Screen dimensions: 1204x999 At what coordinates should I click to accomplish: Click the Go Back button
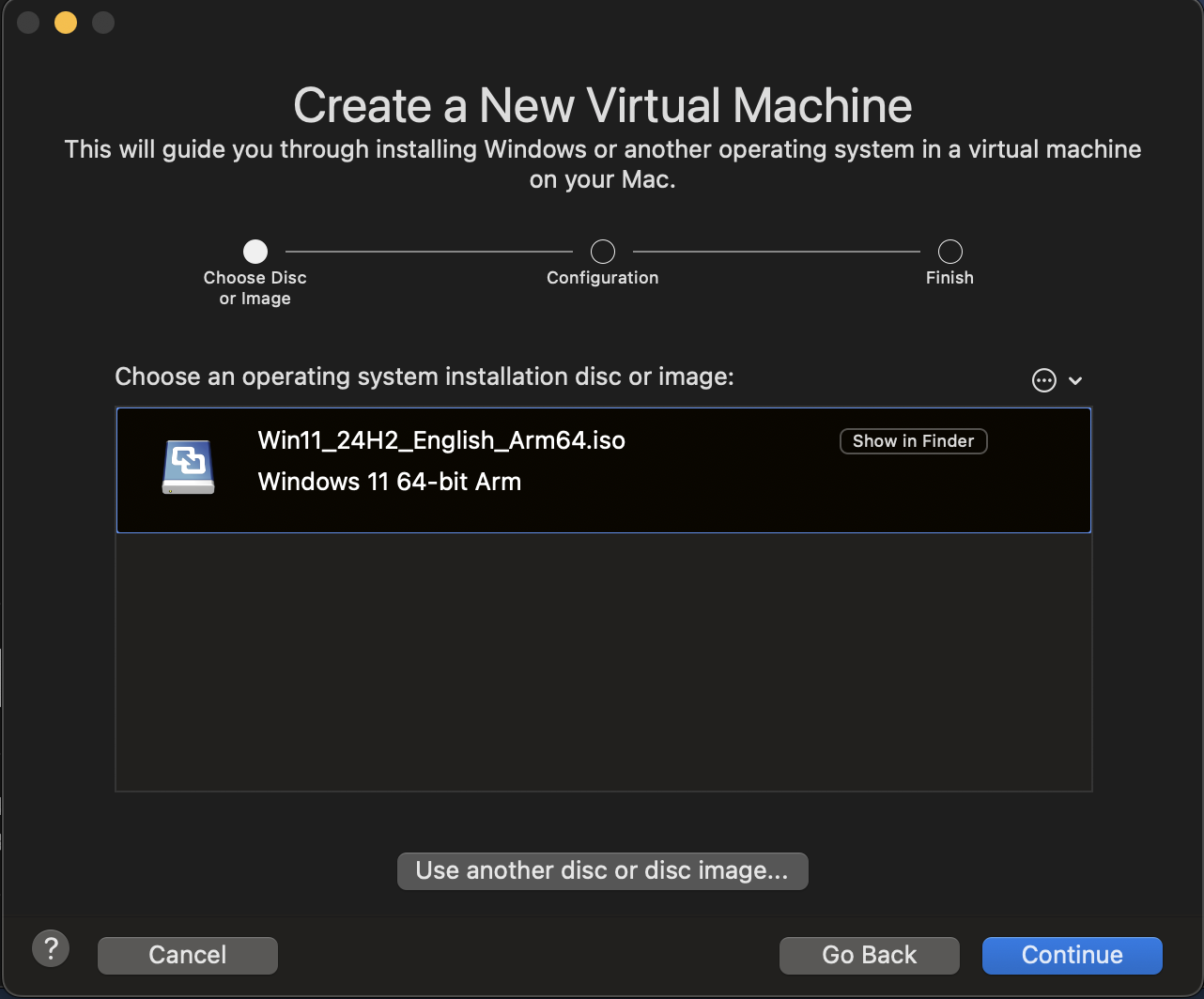[x=869, y=955]
